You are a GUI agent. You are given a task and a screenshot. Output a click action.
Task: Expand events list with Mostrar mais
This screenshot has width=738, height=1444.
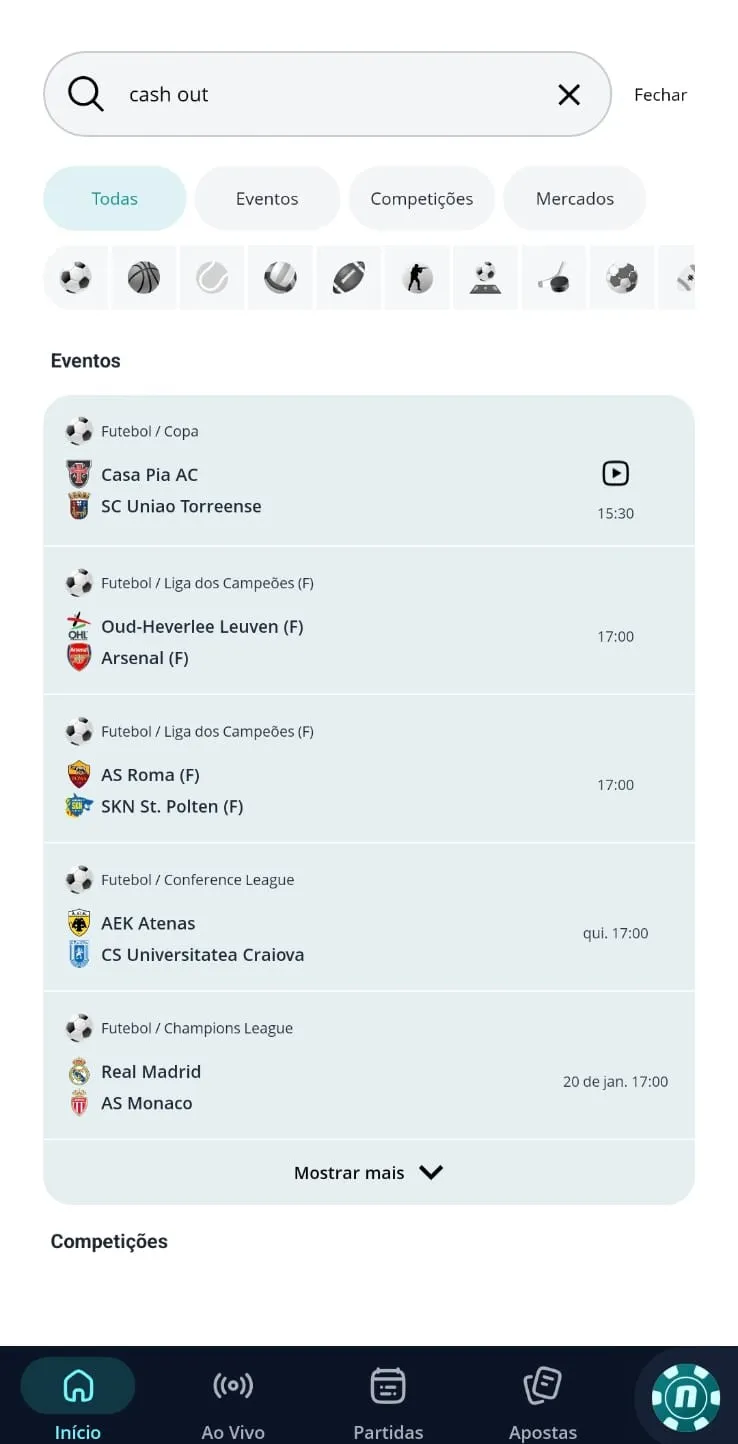tap(368, 1172)
